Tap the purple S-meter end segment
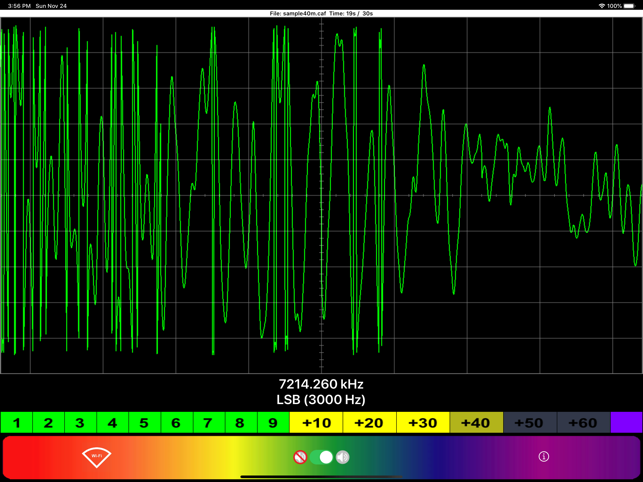 click(627, 423)
